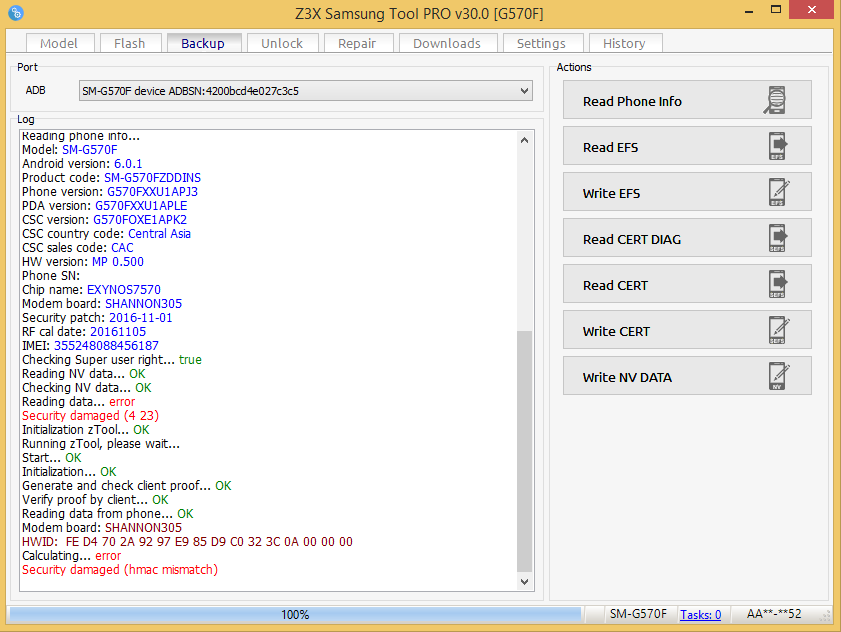Click the 100% progress bar
This screenshot has height=632, width=841.
tap(296, 614)
